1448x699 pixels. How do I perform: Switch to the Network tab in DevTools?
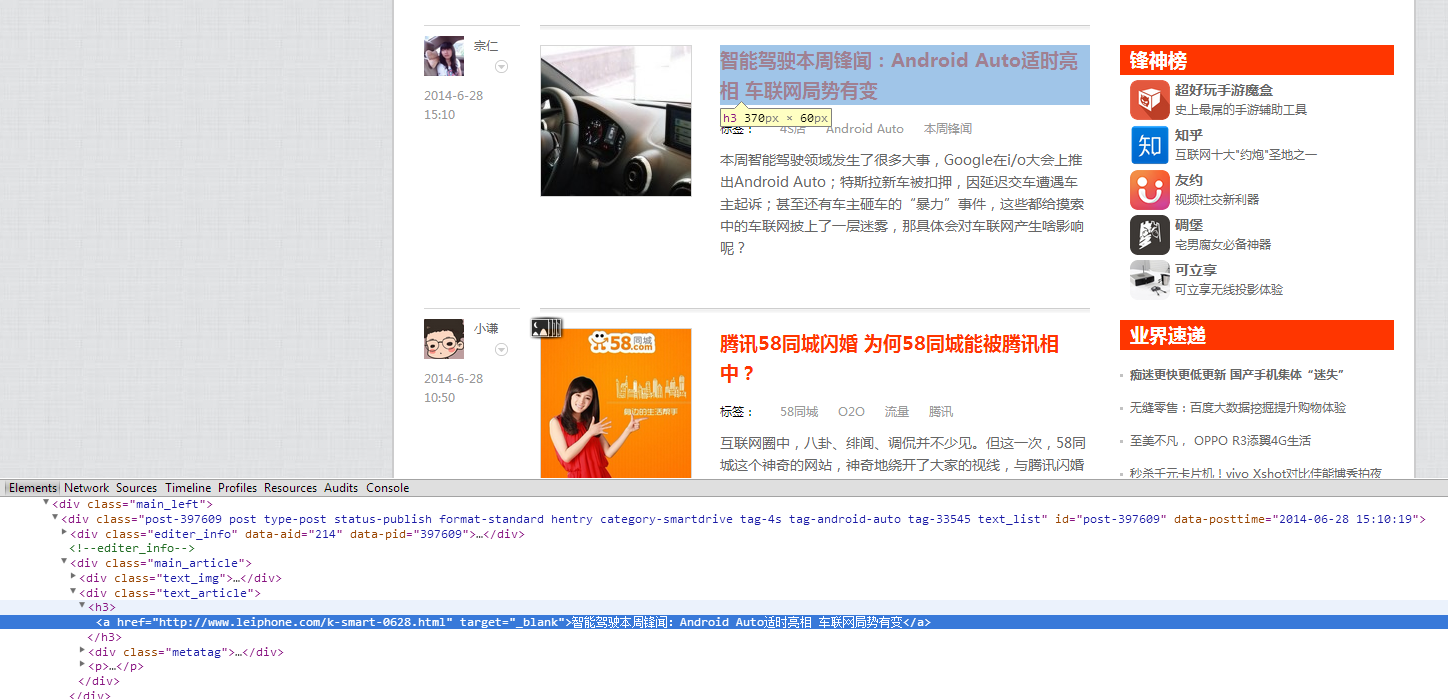[x=87, y=488]
